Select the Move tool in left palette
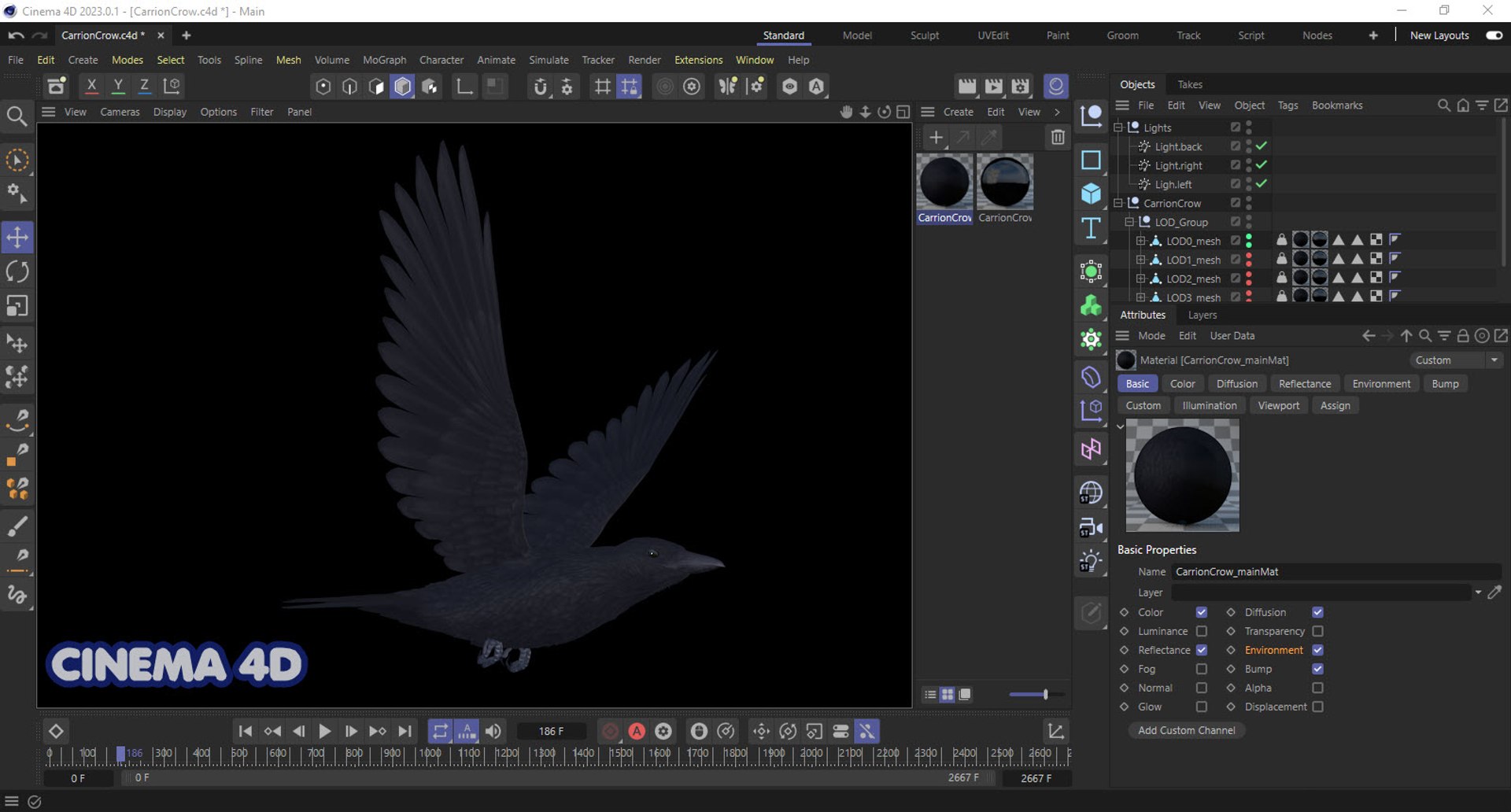 pos(17,237)
